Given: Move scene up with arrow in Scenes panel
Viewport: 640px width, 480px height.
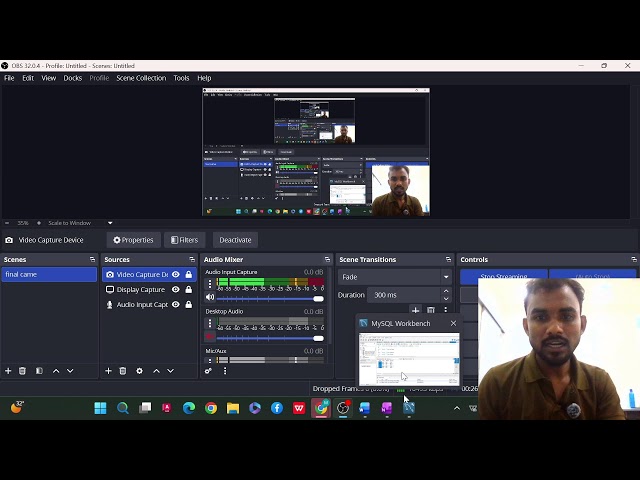Looking at the screenshot, I should (x=56, y=371).
